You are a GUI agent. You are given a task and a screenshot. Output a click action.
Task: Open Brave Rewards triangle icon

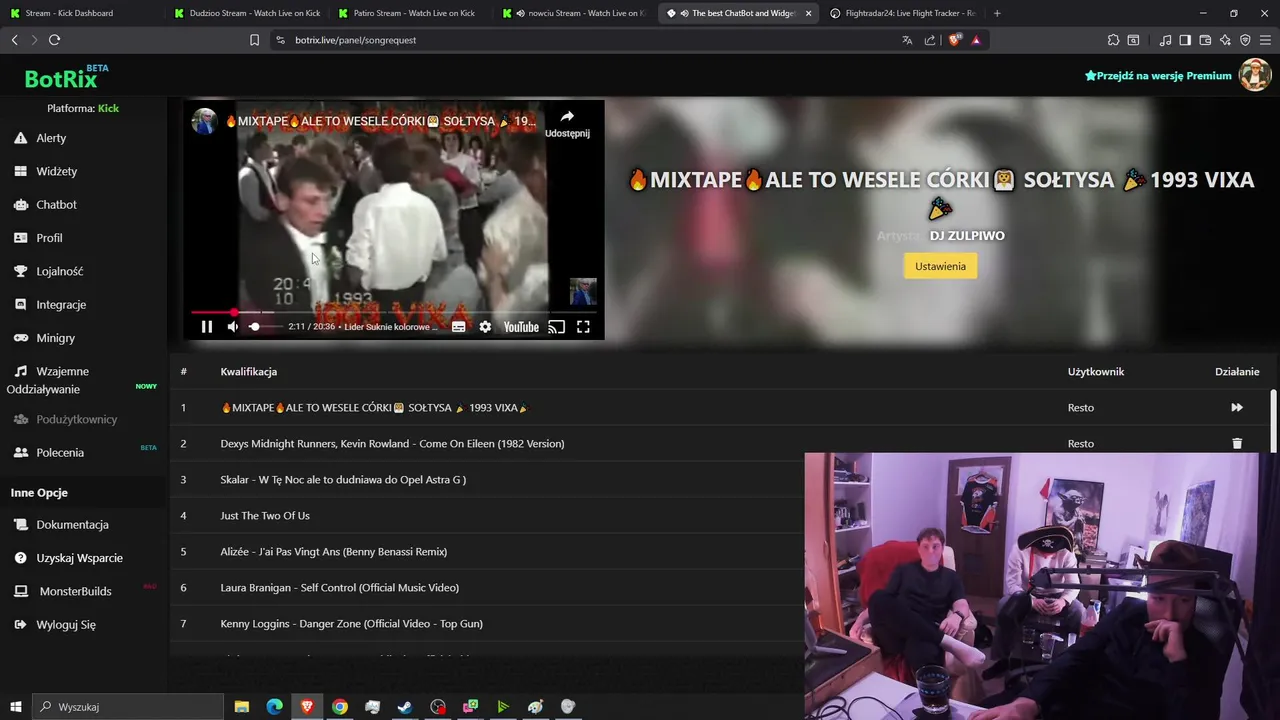click(x=975, y=40)
